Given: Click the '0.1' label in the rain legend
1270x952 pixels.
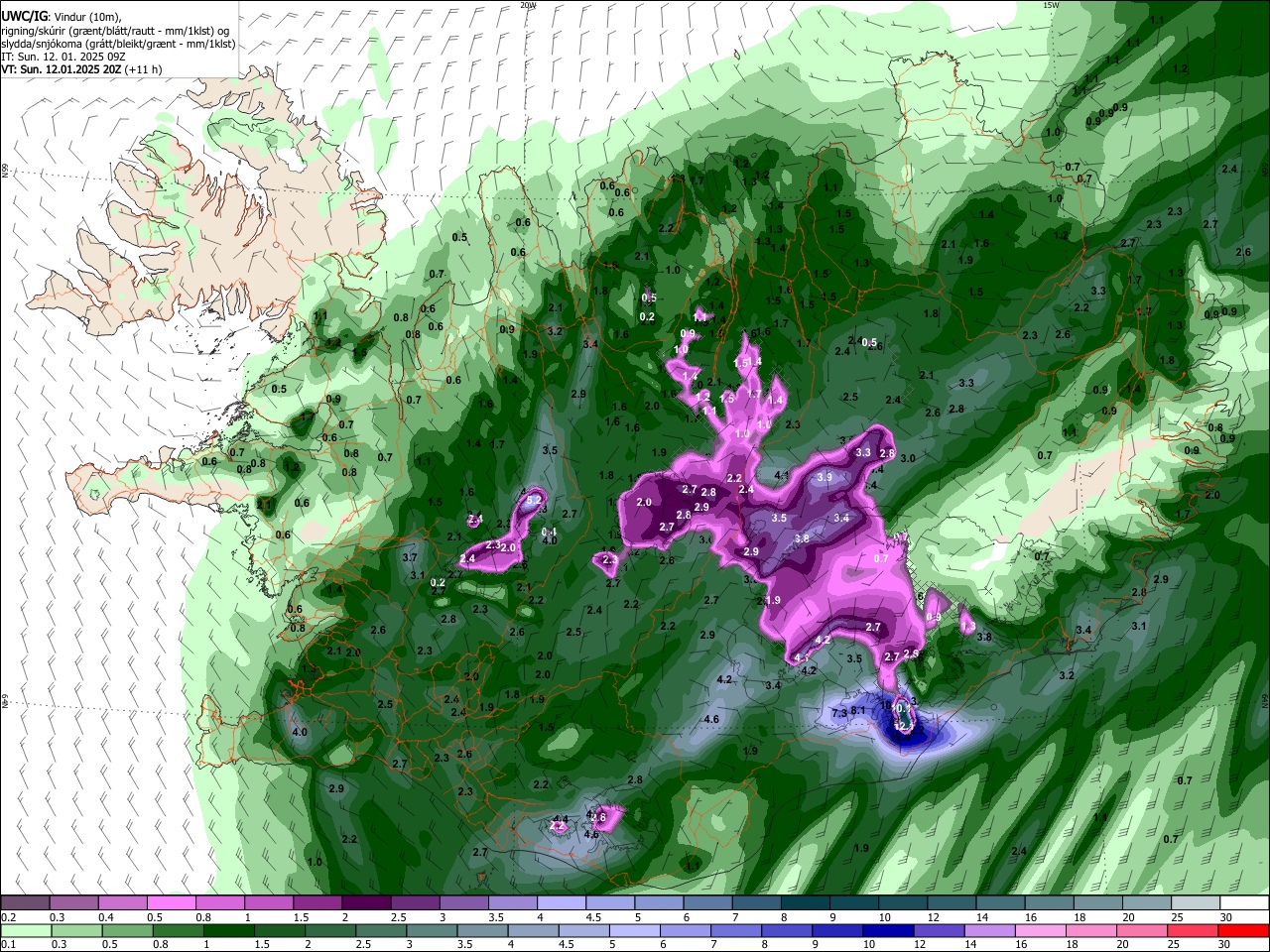Looking at the screenshot, I should click(x=8, y=944).
